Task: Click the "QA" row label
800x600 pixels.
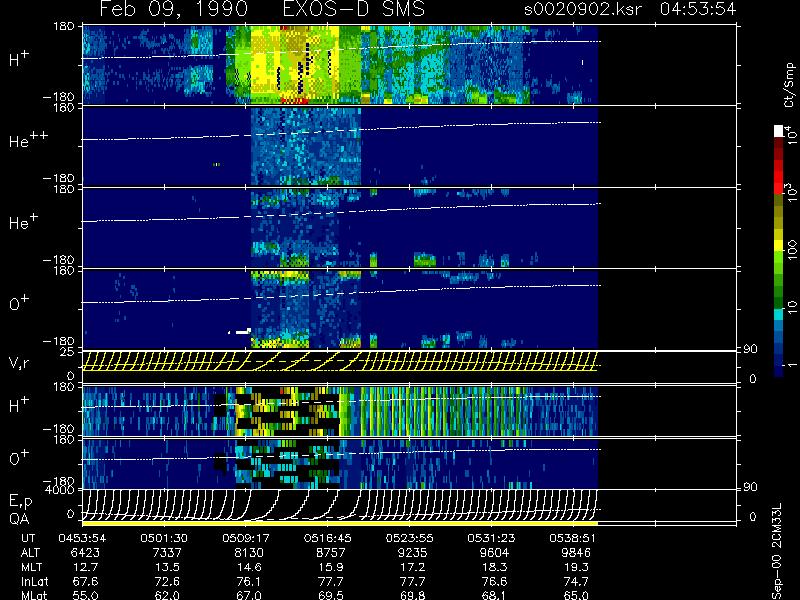Action: pyautogui.click(x=19, y=519)
